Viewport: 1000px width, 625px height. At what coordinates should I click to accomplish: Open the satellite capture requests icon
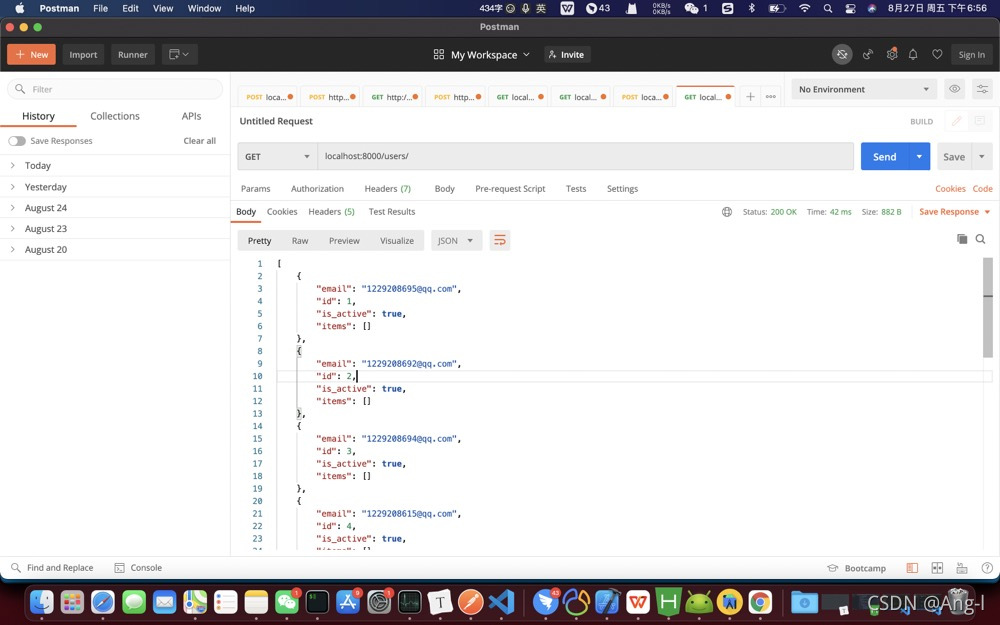867,55
